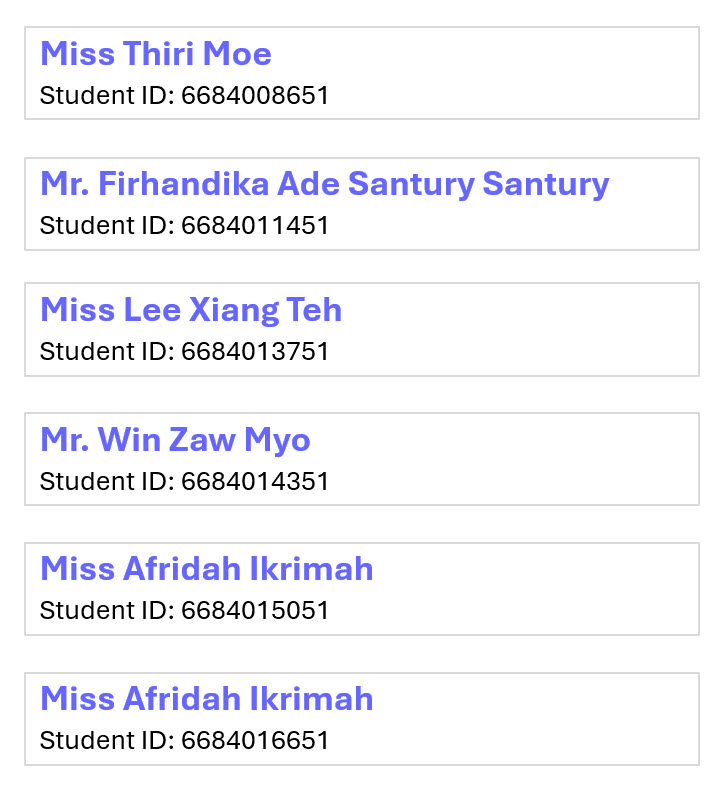Click "Student ID" label under Lee Xiang Teh
The width and height of the screenshot is (723, 799).
[106, 352]
